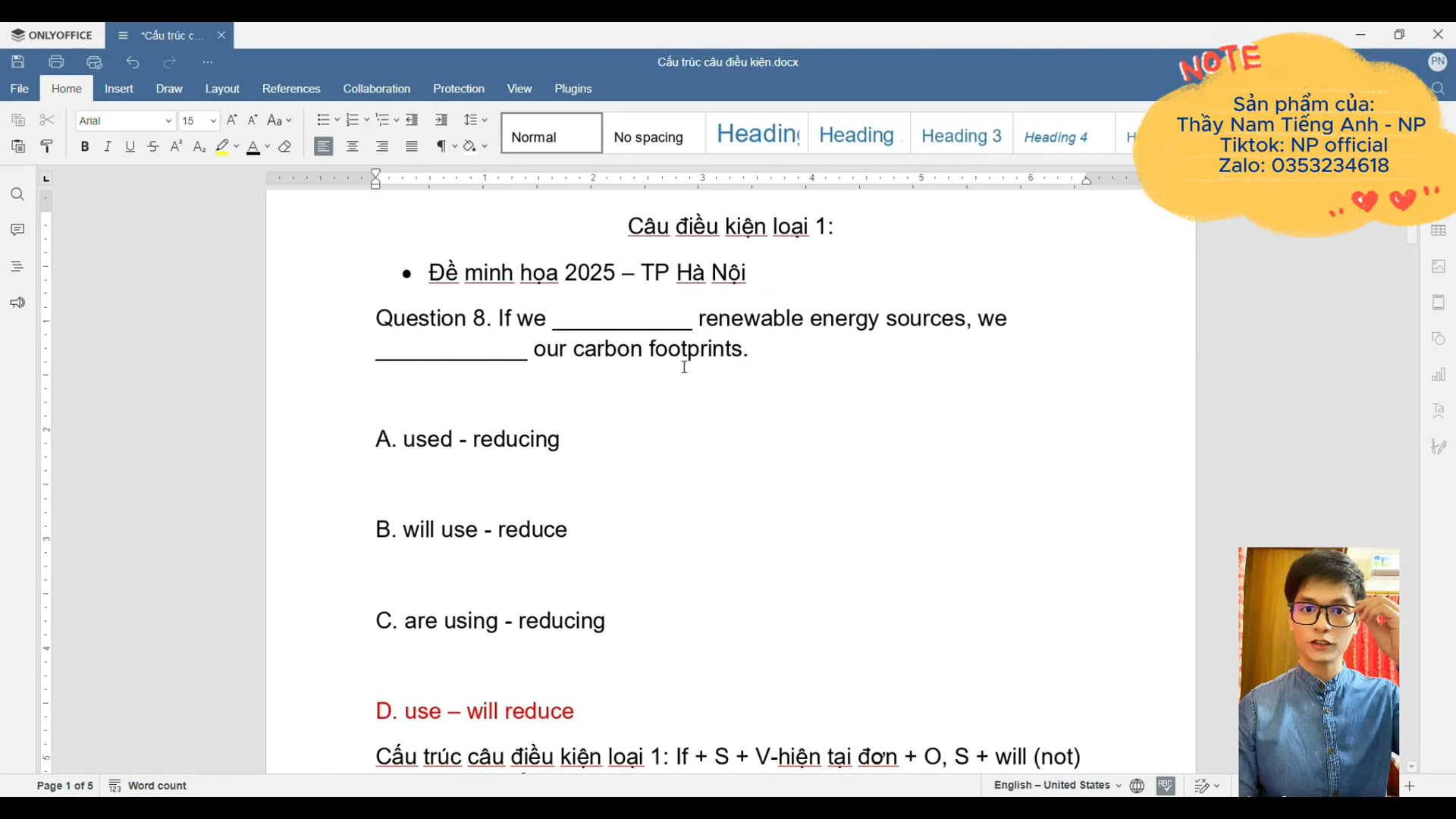1456x819 pixels.
Task: Toggle bold formatting
Action: point(84,146)
